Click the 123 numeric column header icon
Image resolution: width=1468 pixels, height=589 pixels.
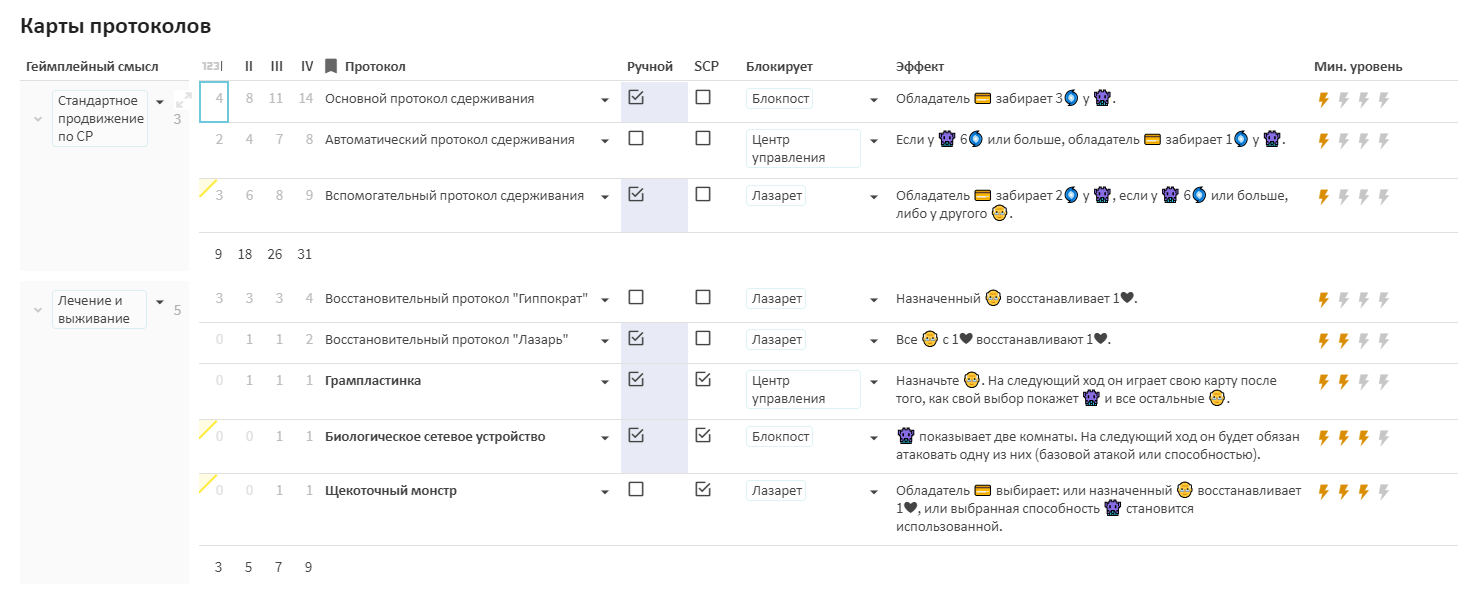pyautogui.click(x=211, y=66)
